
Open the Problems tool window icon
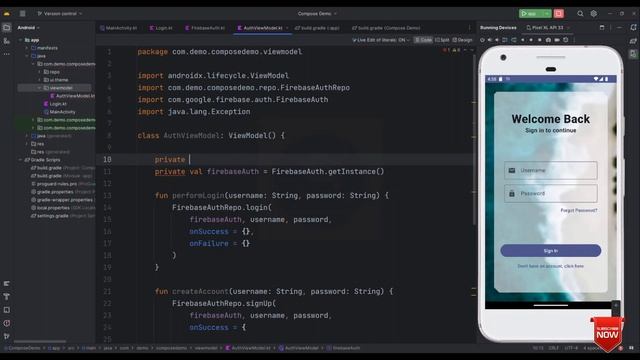7,323
